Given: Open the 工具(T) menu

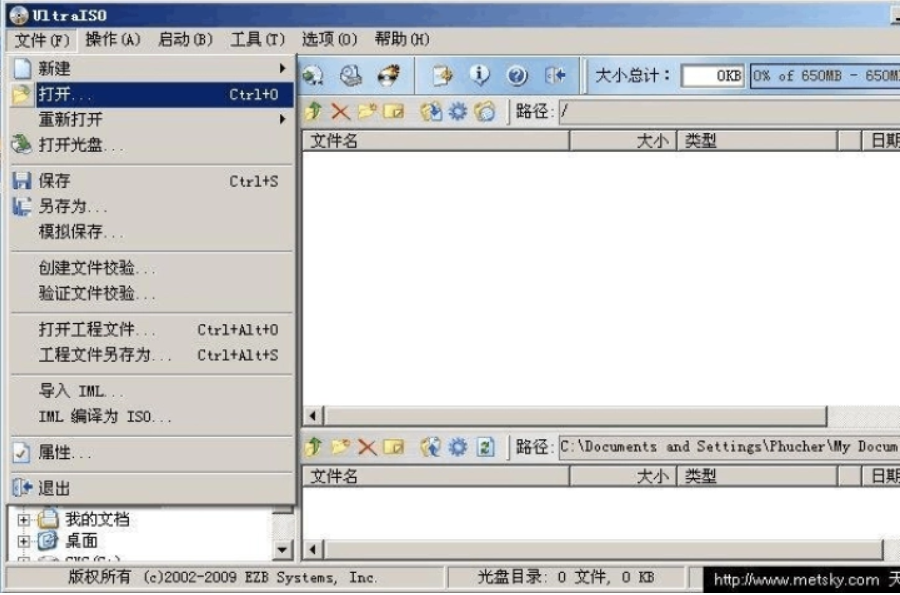Looking at the screenshot, I should click(x=257, y=39).
